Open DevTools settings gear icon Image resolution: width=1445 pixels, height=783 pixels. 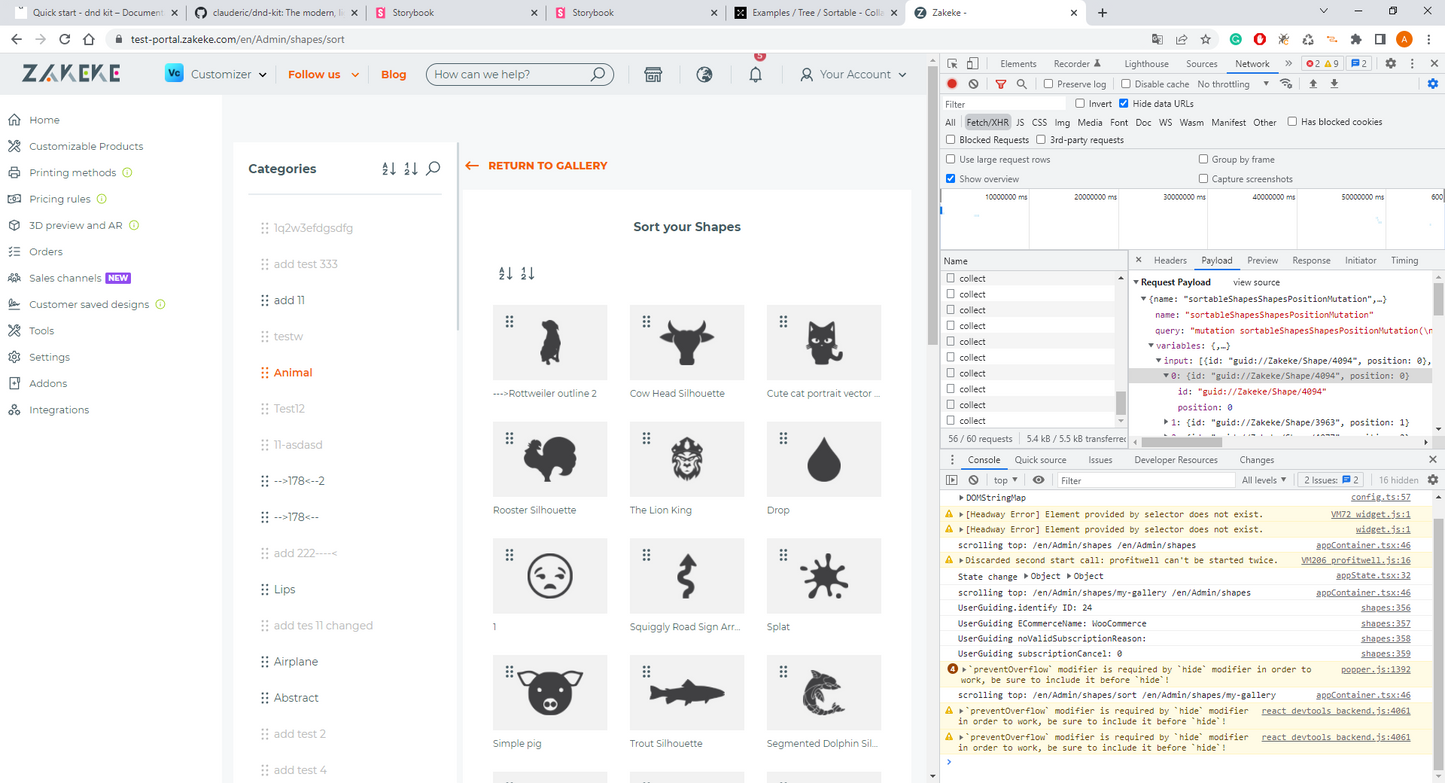click(x=1390, y=63)
